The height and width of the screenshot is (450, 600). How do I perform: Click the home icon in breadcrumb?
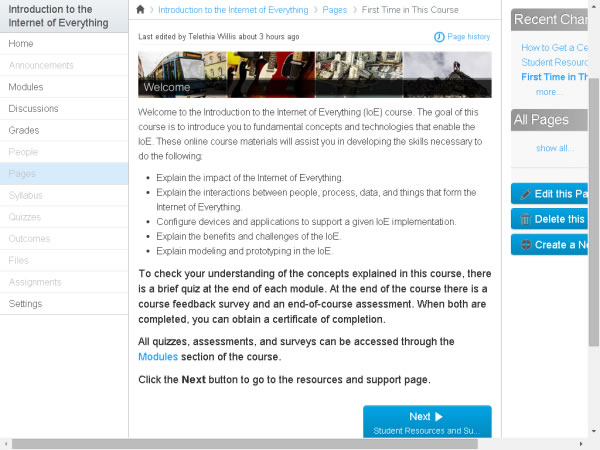click(141, 9)
